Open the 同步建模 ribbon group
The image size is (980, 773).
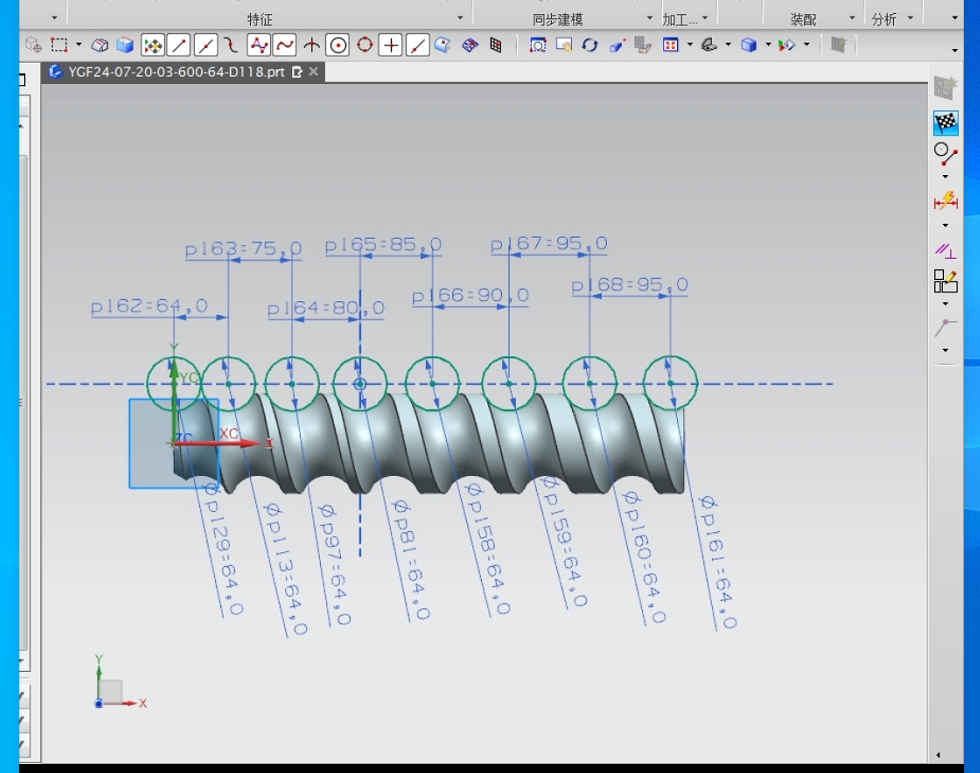(557, 19)
